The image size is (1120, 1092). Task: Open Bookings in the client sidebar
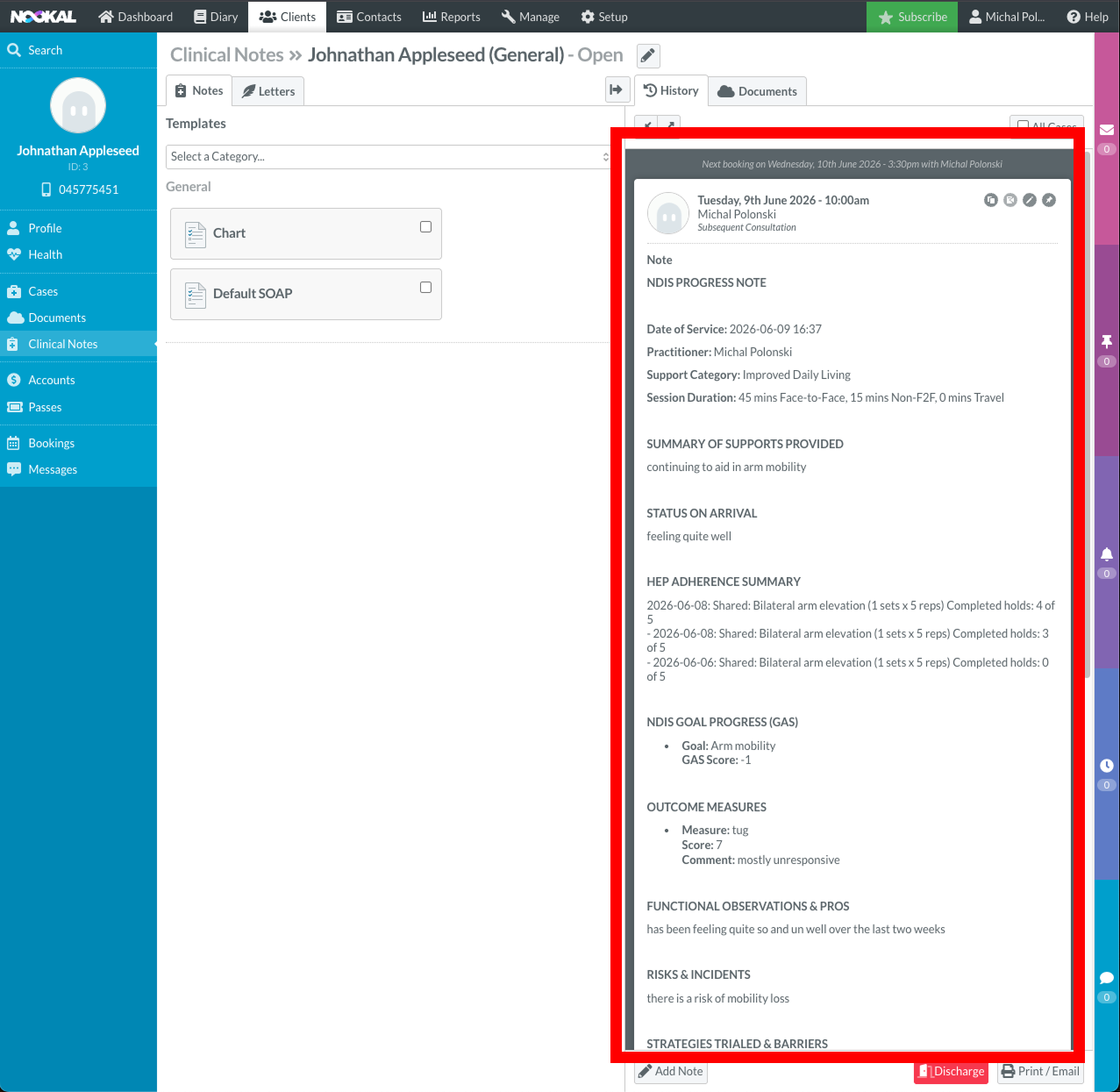tap(78, 443)
